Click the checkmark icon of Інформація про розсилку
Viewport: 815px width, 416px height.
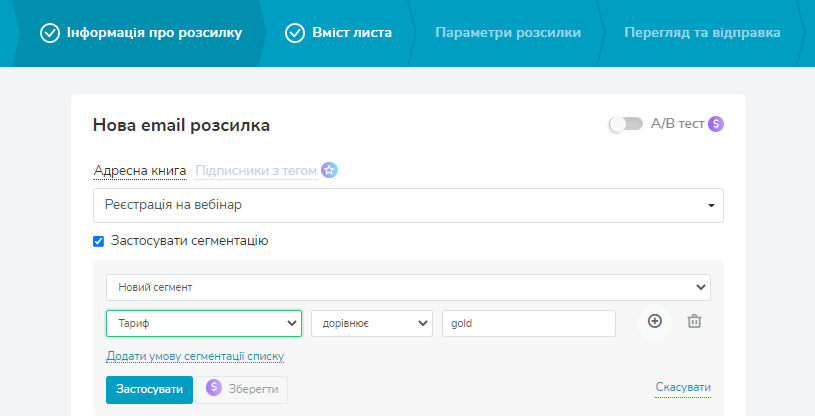click(50, 33)
